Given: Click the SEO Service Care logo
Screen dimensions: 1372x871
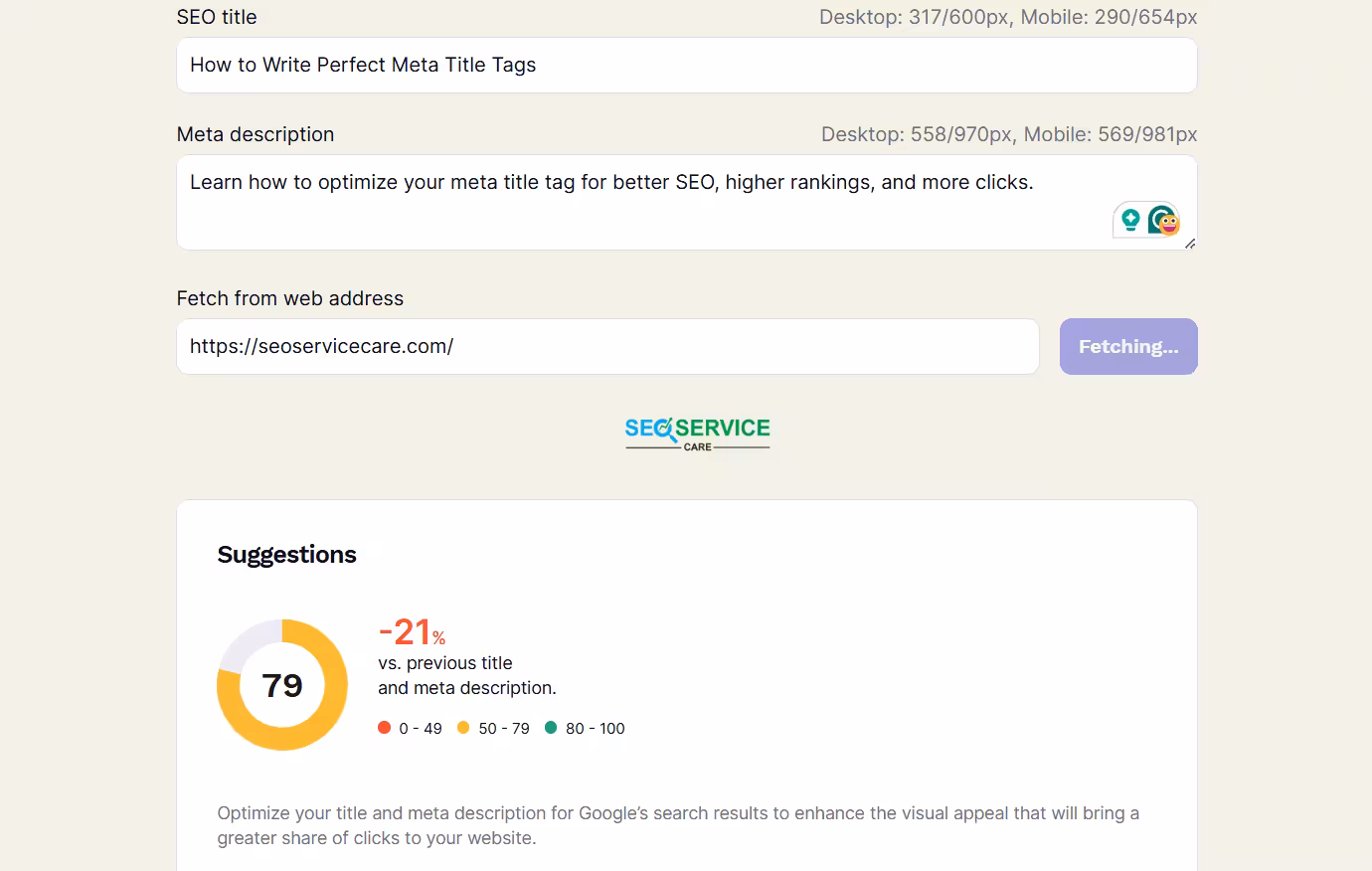Looking at the screenshot, I should click(697, 432).
